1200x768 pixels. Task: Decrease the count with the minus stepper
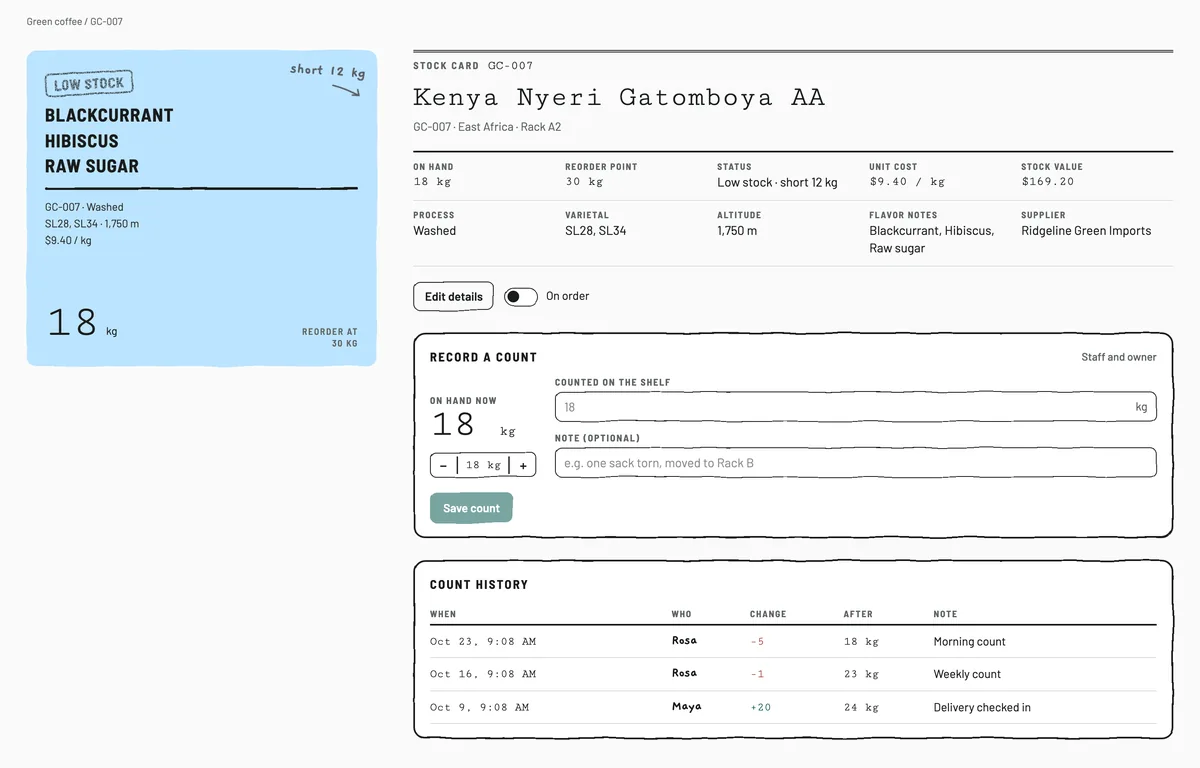click(x=443, y=465)
